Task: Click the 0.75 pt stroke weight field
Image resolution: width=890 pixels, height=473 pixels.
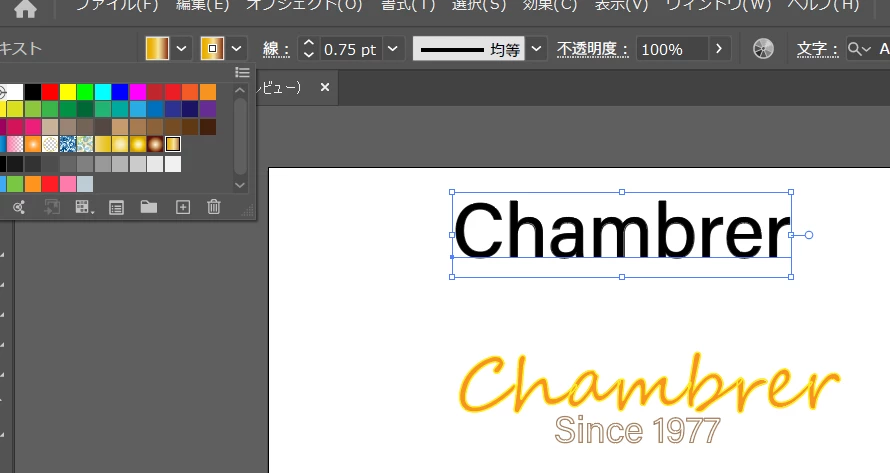Action: [x=351, y=49]
